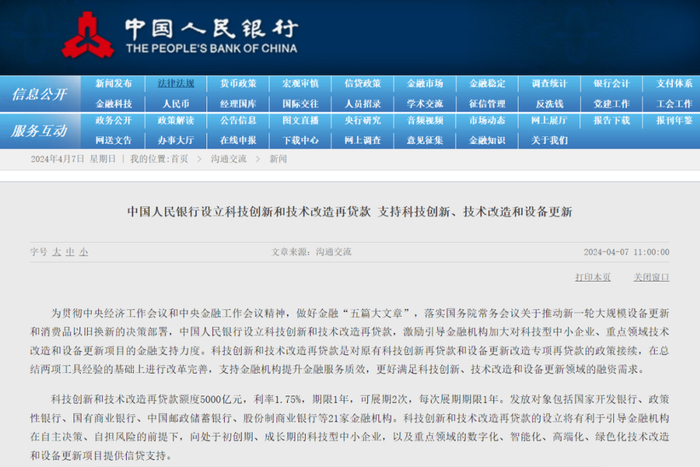
Task: Click the 沟通交流 breadcrumb link
Action: (229, 159)
